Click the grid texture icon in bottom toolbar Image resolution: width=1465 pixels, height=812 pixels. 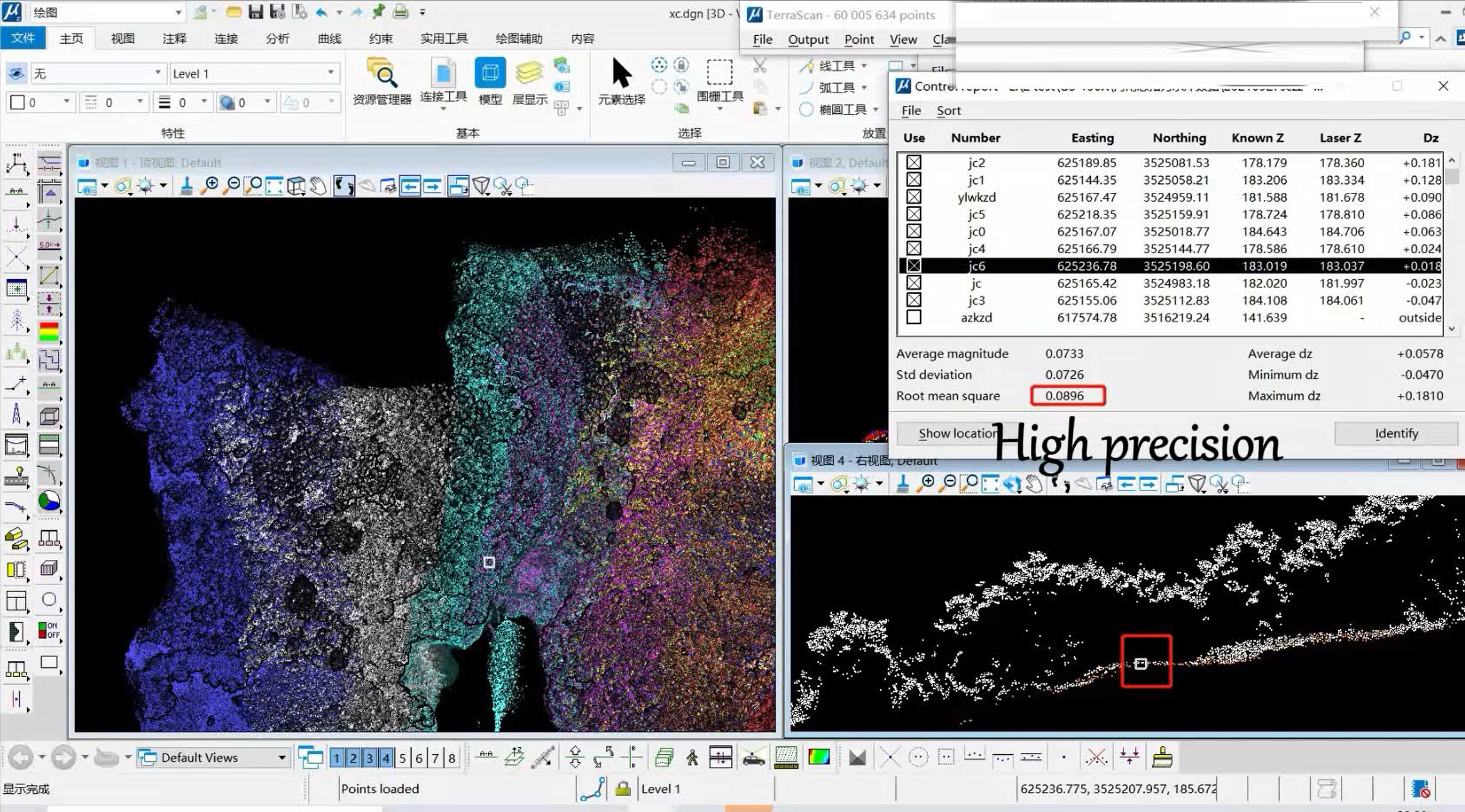pos(786,757)
